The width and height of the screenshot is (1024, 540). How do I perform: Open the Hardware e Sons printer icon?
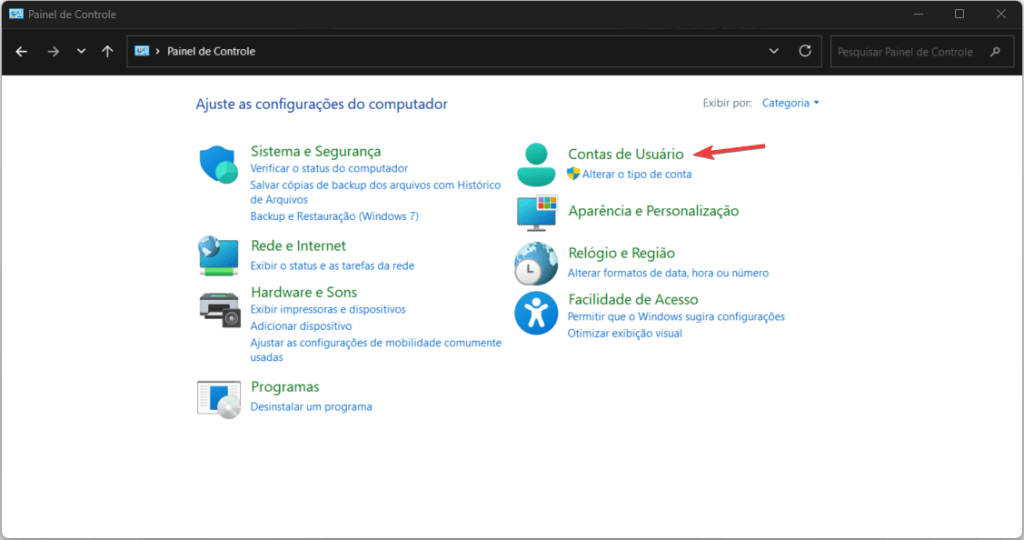[219, 310]
